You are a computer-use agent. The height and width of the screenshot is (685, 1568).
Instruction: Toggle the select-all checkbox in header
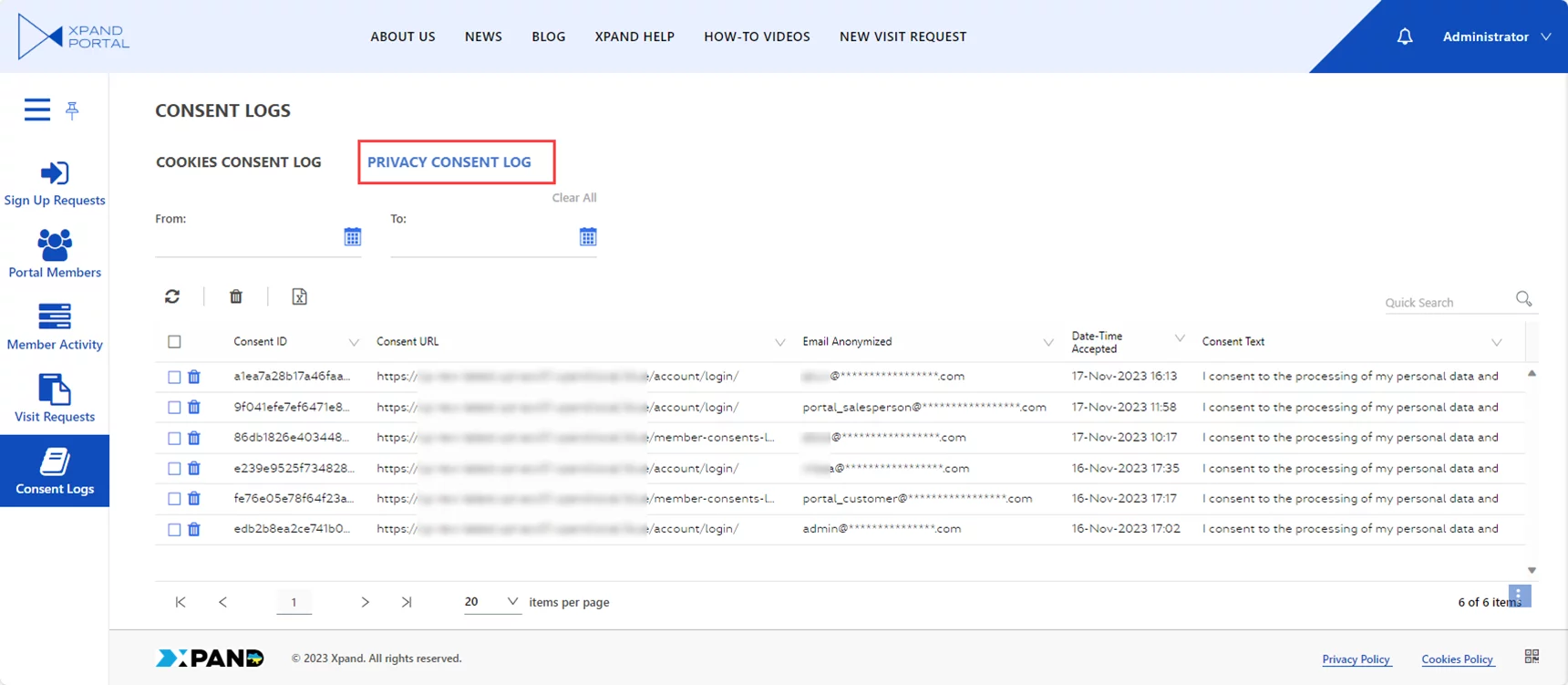174,341
